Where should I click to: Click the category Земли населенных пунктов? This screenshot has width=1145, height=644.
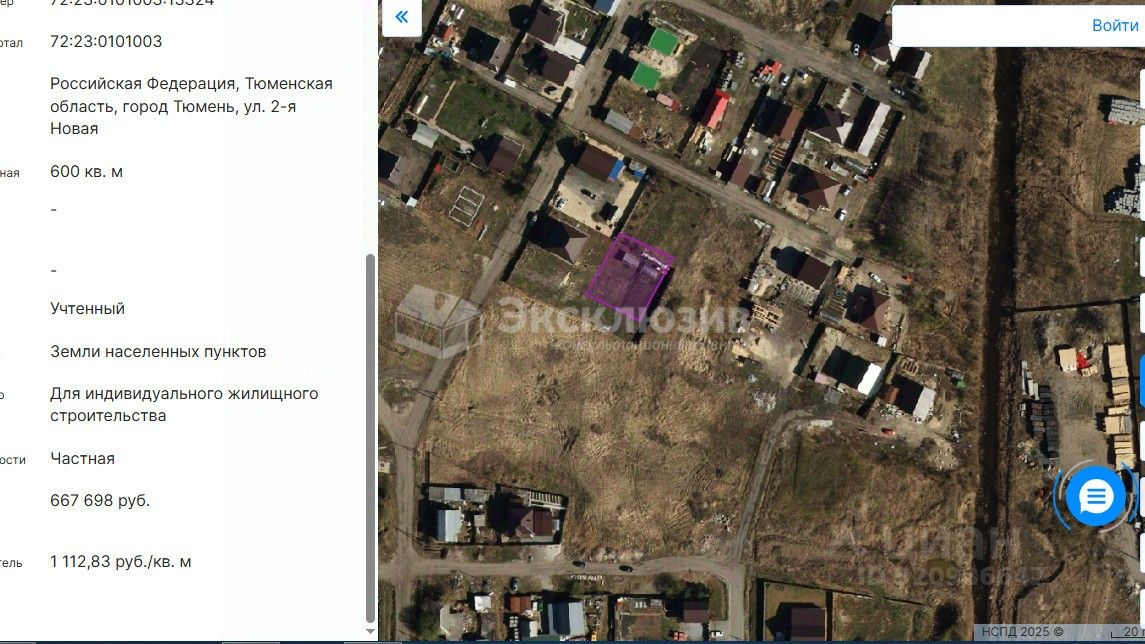pos(158,352)
